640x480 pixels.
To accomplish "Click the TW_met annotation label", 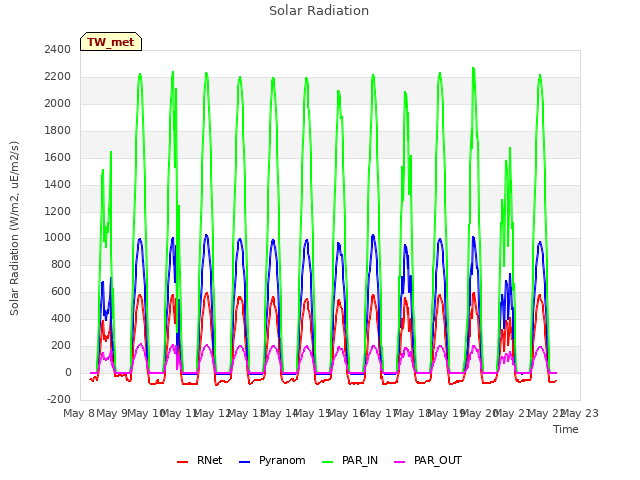I will click(x=111, y=42).
